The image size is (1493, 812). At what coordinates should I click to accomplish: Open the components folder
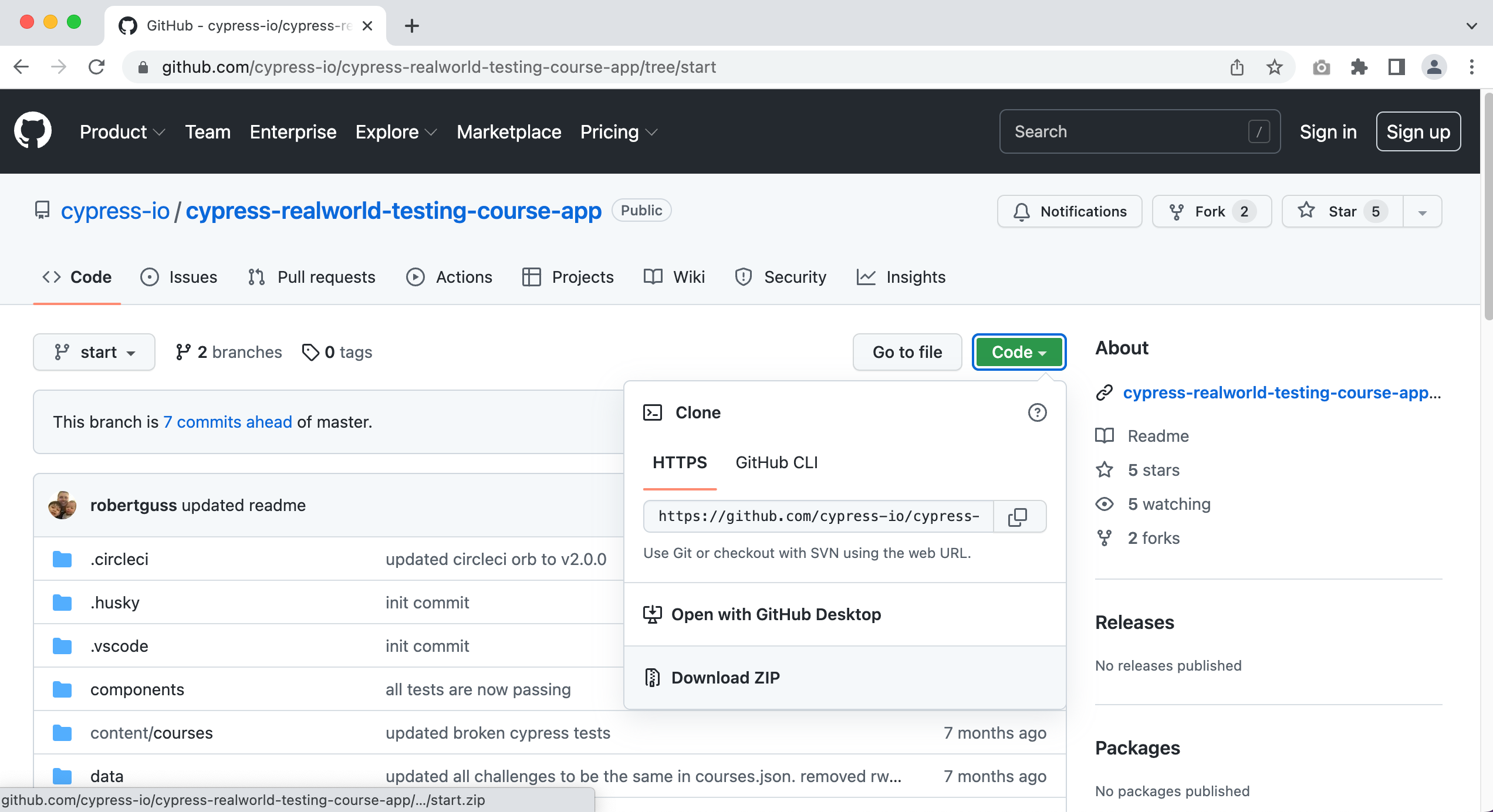tap(137, 689)
